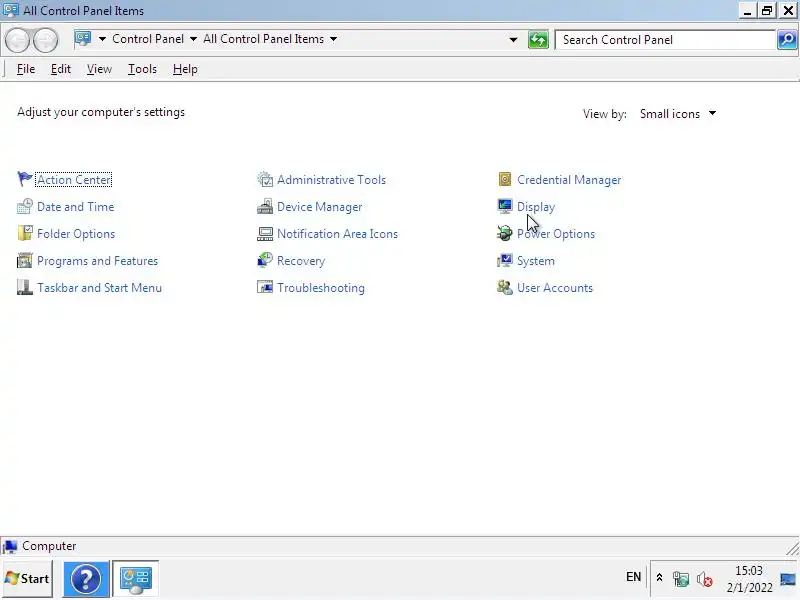
Task: Open the Taskbar and Start Menu link
Action: (x=99, y=288)
